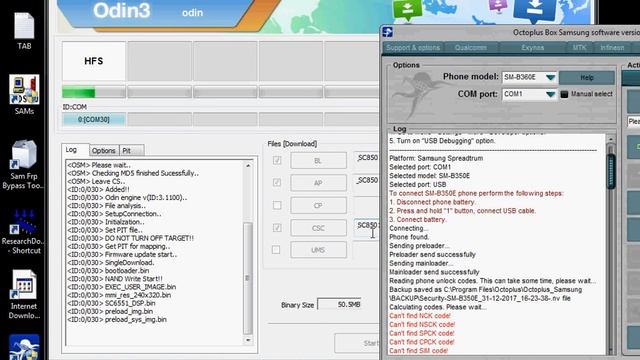Screen dimensions: 640x360
Task: Click log line "NAND Write Start!!"
Action: pyautogui.click(x=115, y=279)
